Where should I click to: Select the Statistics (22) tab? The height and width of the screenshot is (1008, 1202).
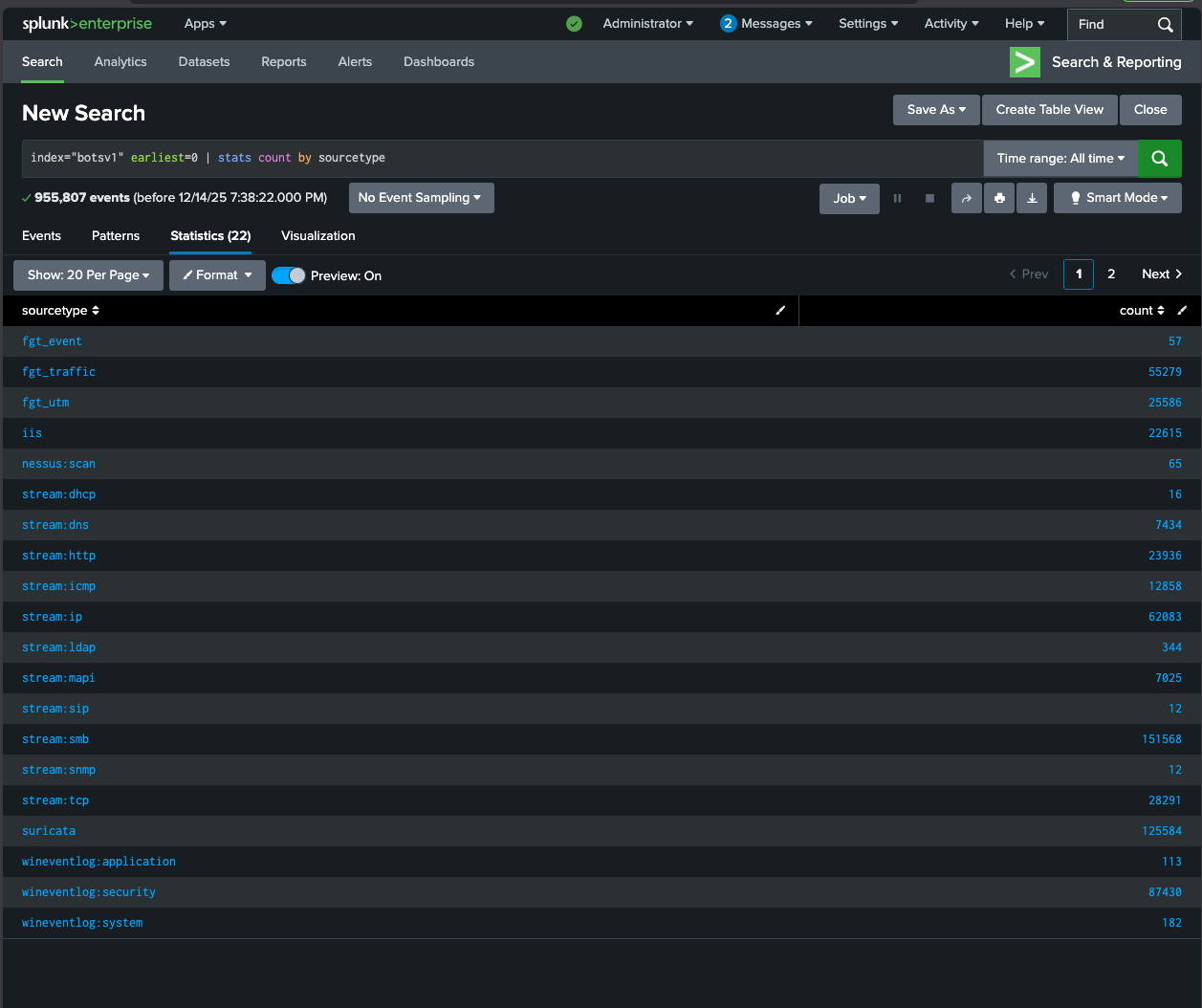[x=210, y=236]
